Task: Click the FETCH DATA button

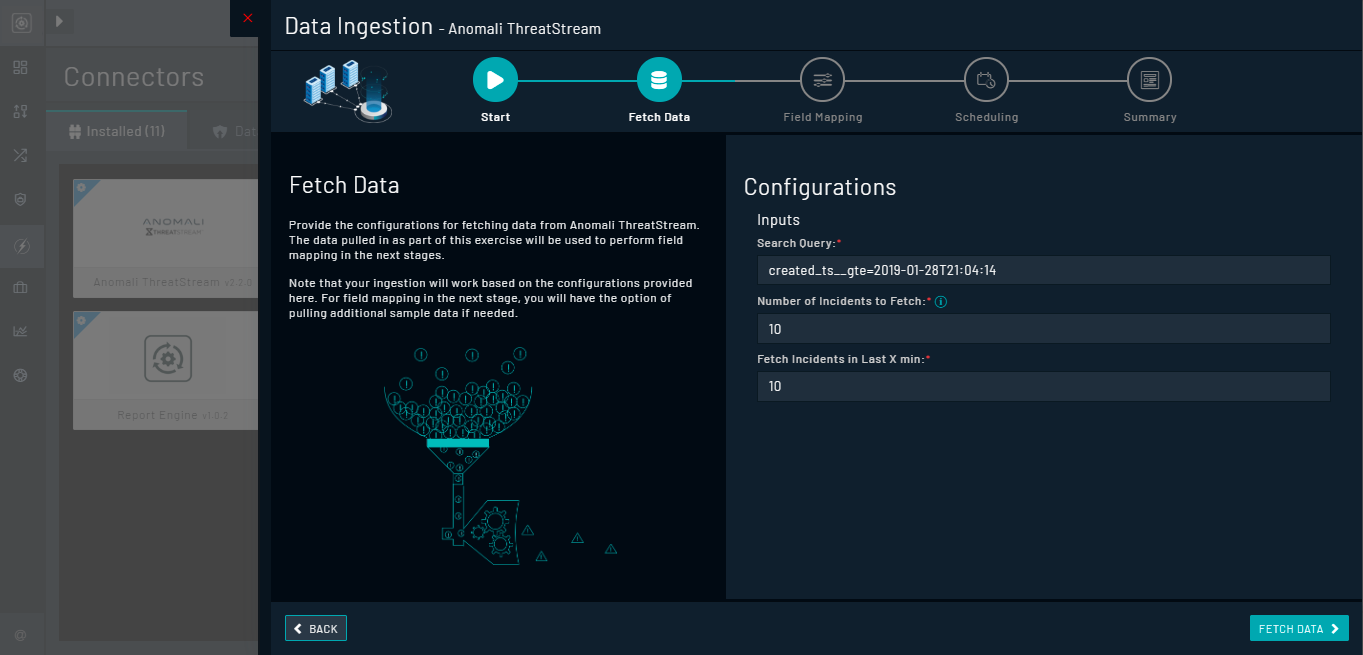Action: click(x=1299, y=628)
